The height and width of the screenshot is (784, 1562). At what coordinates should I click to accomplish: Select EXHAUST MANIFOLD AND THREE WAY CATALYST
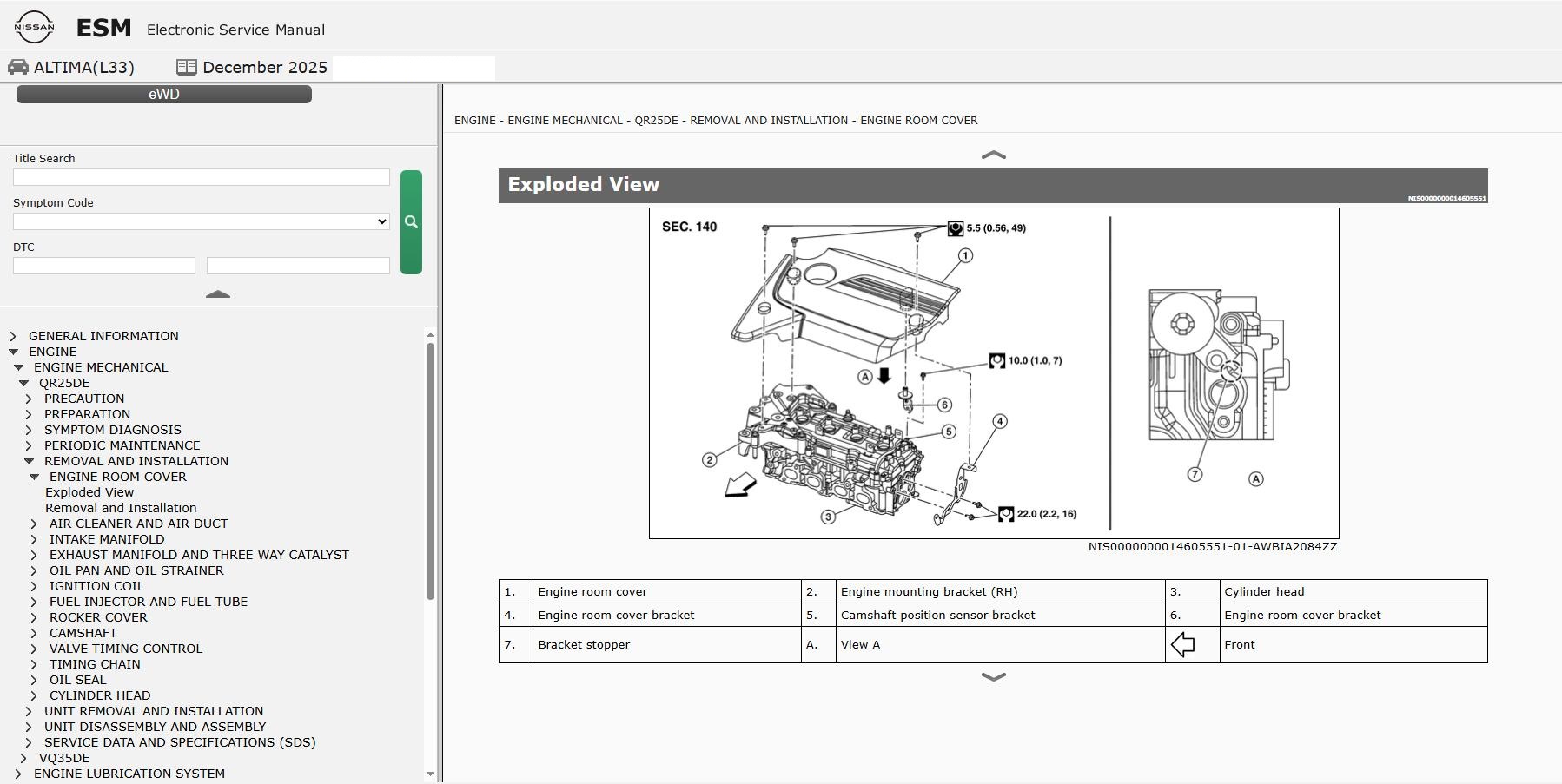[x=199, y=555]
